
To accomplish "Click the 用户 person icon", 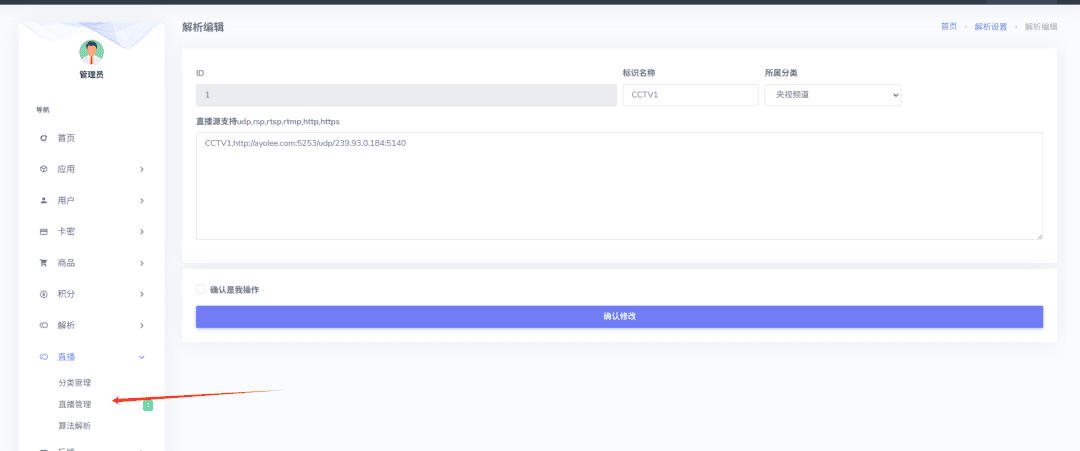I will (43, 200).
